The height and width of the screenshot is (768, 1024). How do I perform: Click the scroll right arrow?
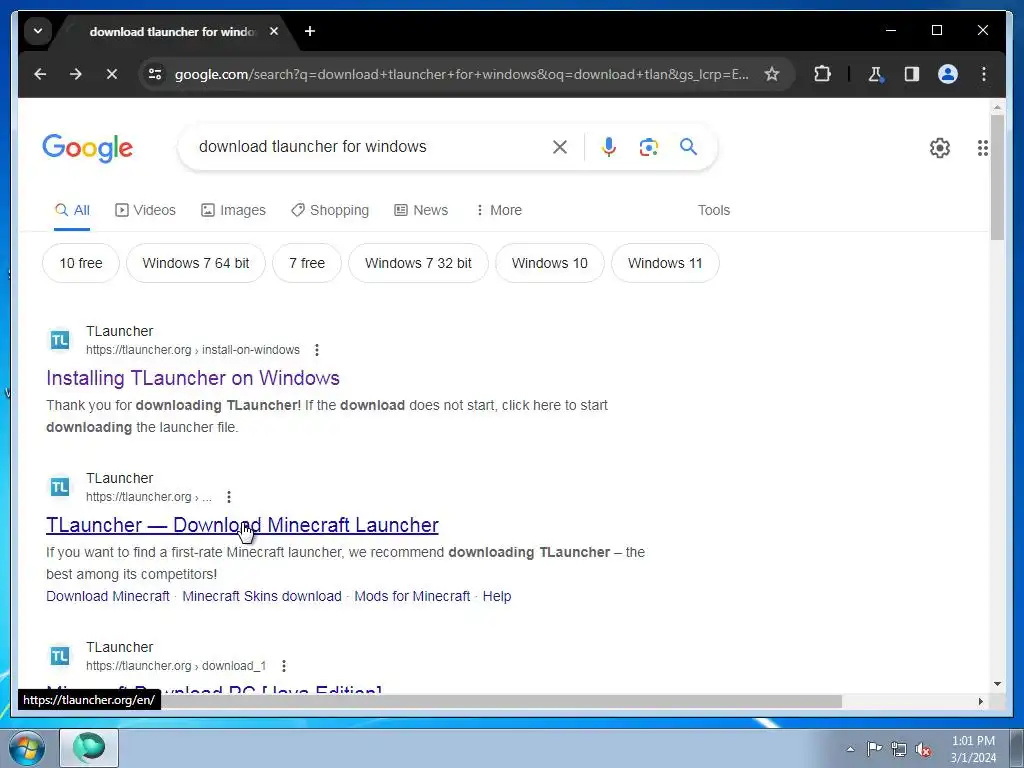click(980, 701)
